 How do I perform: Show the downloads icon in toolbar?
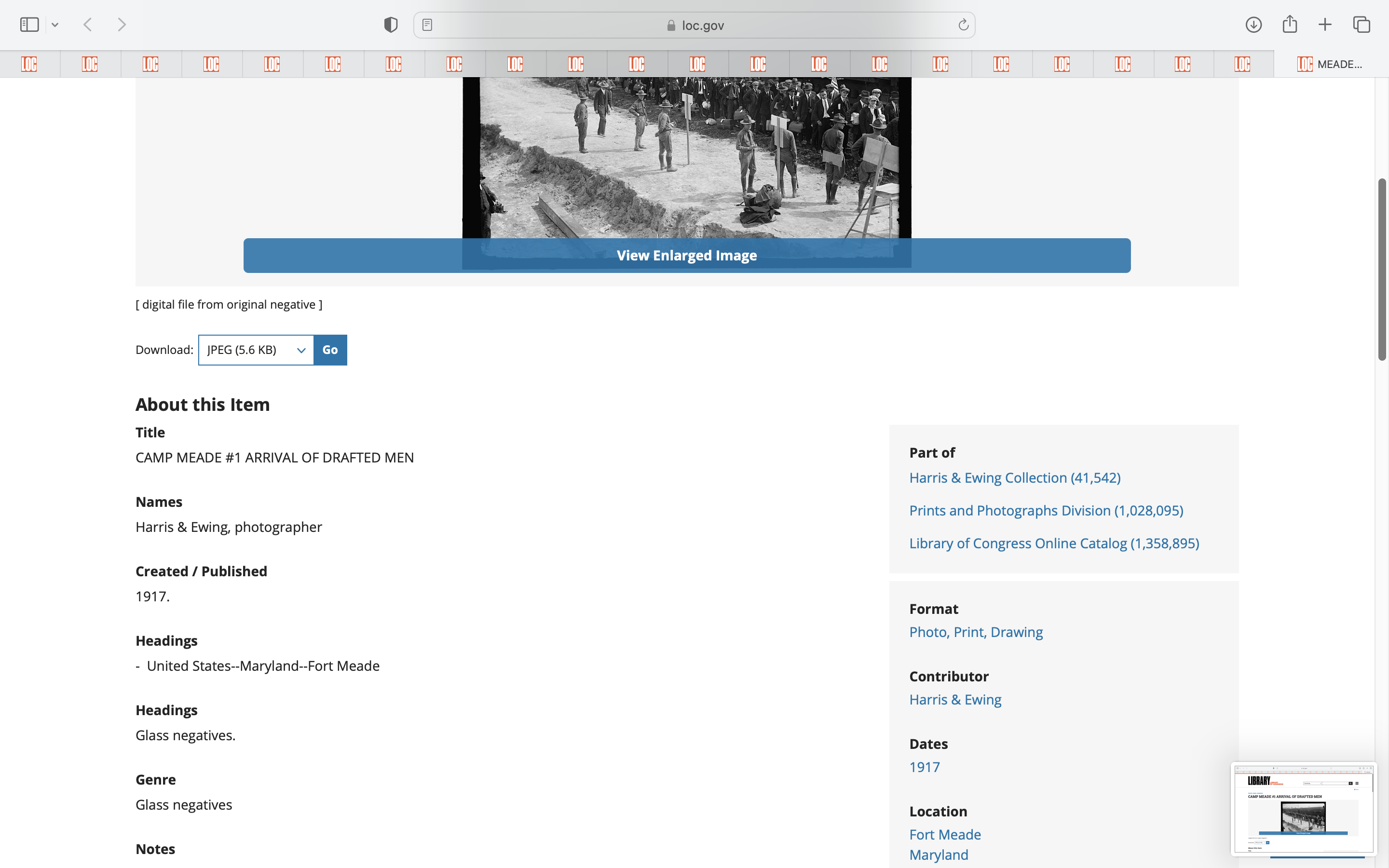(1253, 25)
